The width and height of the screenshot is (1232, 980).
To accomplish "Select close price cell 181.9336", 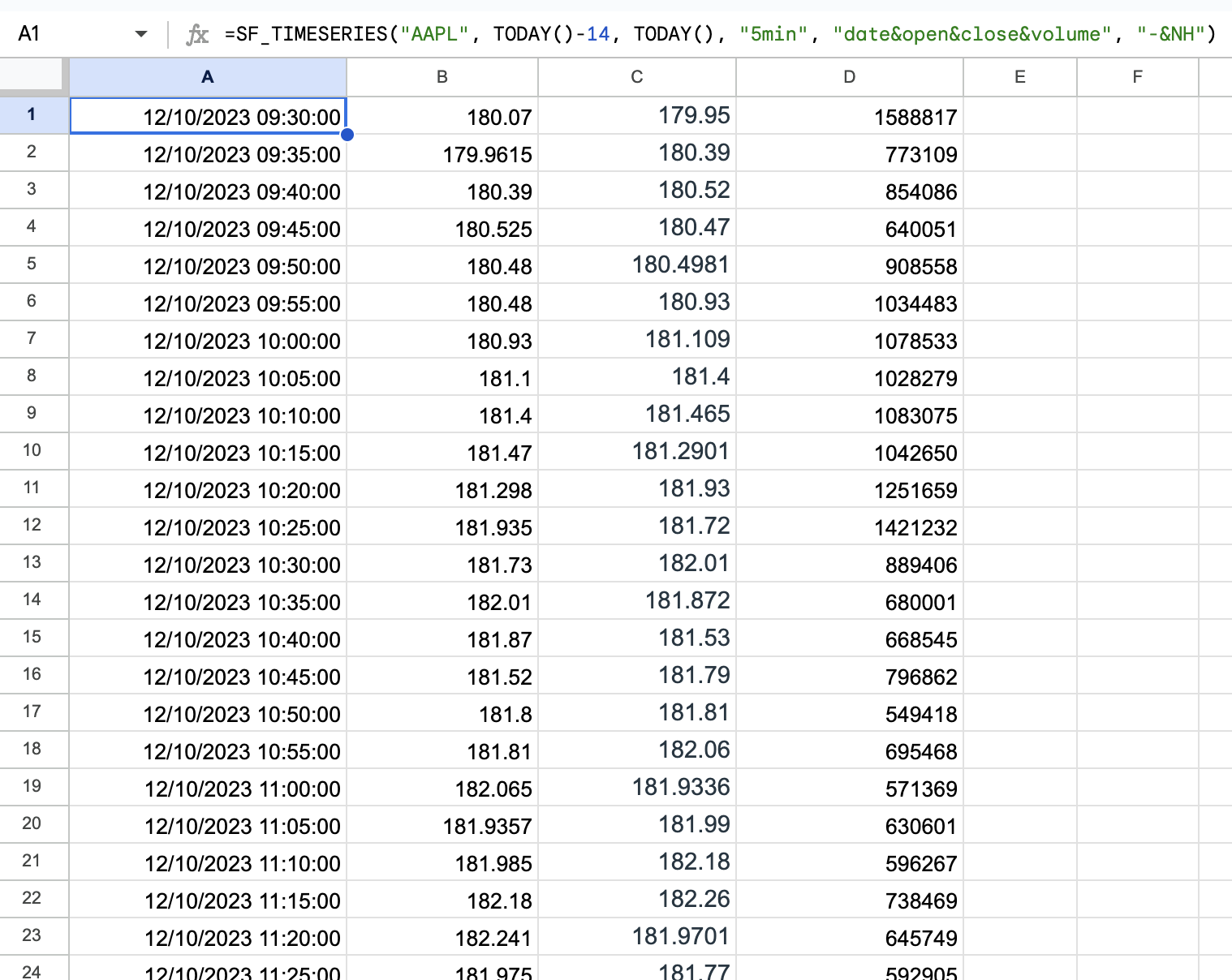I will click(637, 788).
